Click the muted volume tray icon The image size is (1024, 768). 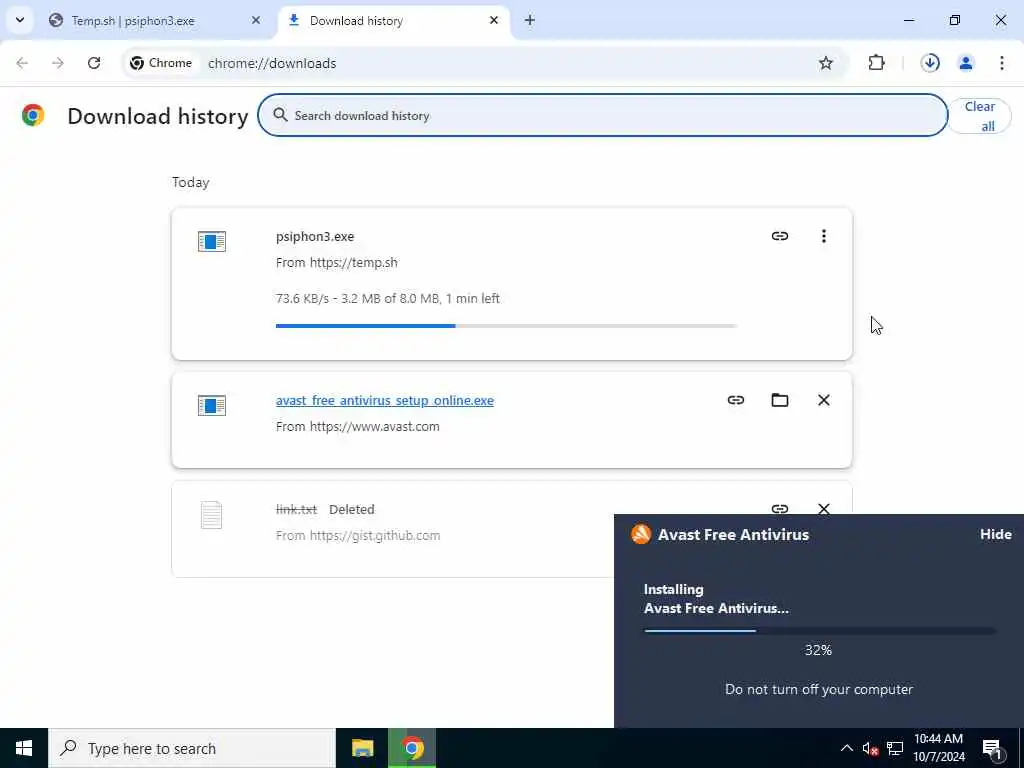click(x=870, y=748)
